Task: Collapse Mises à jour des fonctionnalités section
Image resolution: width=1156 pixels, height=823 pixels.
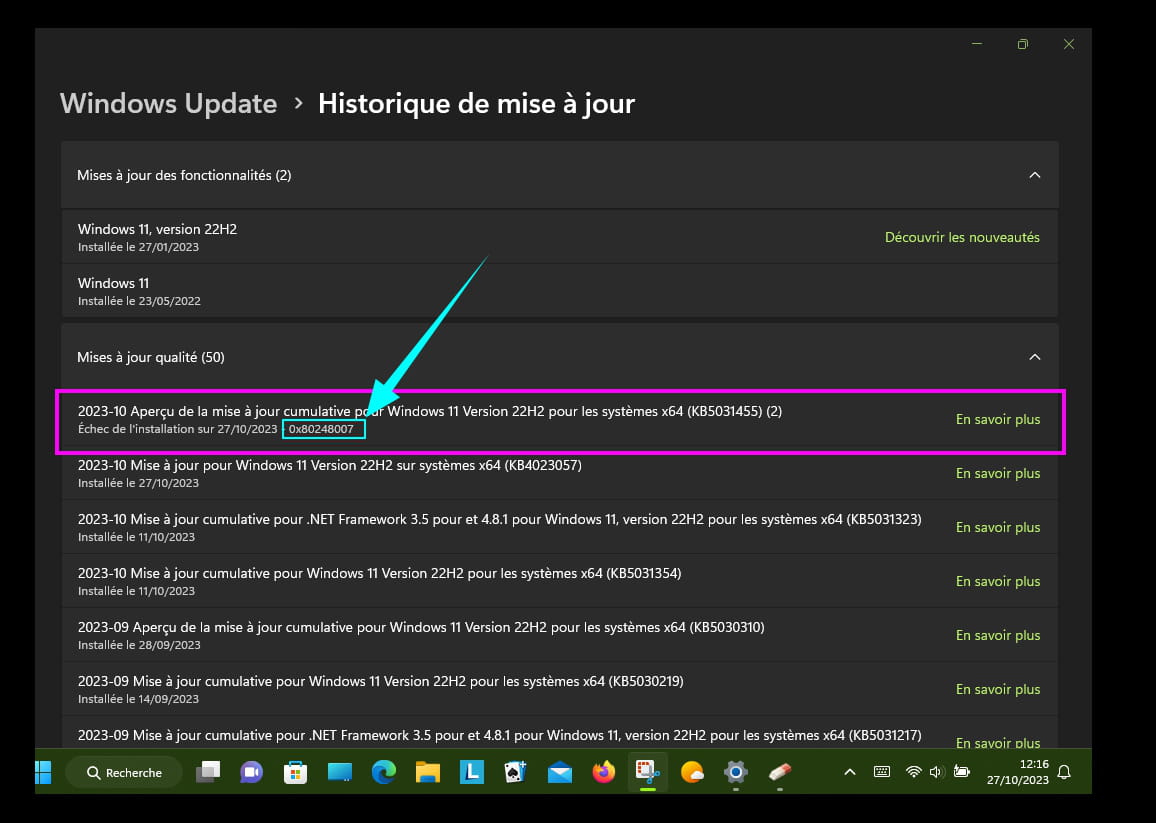Action: tap(1034, 175)
